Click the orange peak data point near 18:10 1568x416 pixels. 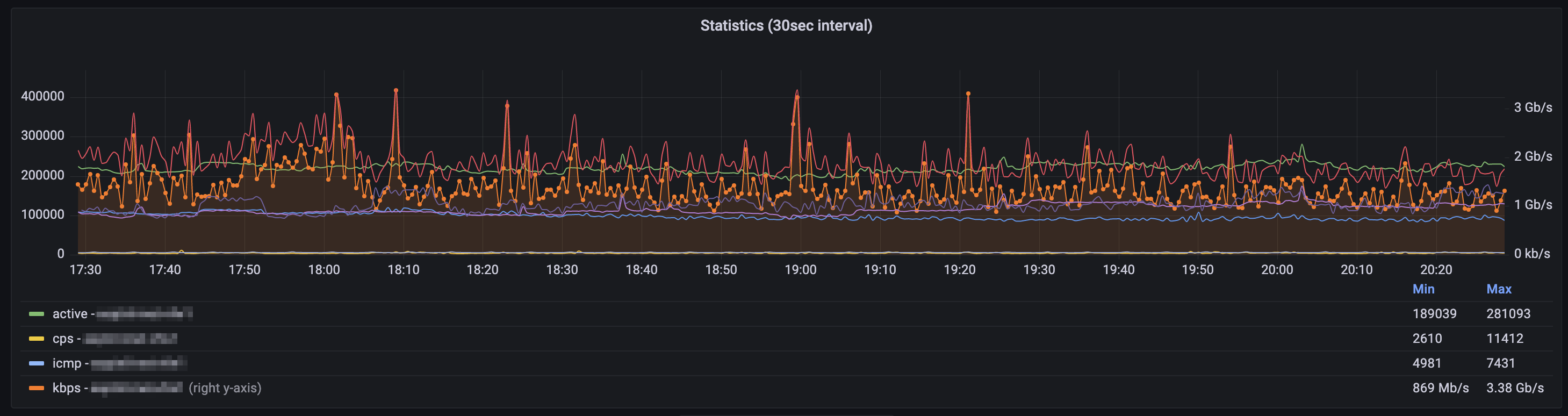(x=396, y=90)
